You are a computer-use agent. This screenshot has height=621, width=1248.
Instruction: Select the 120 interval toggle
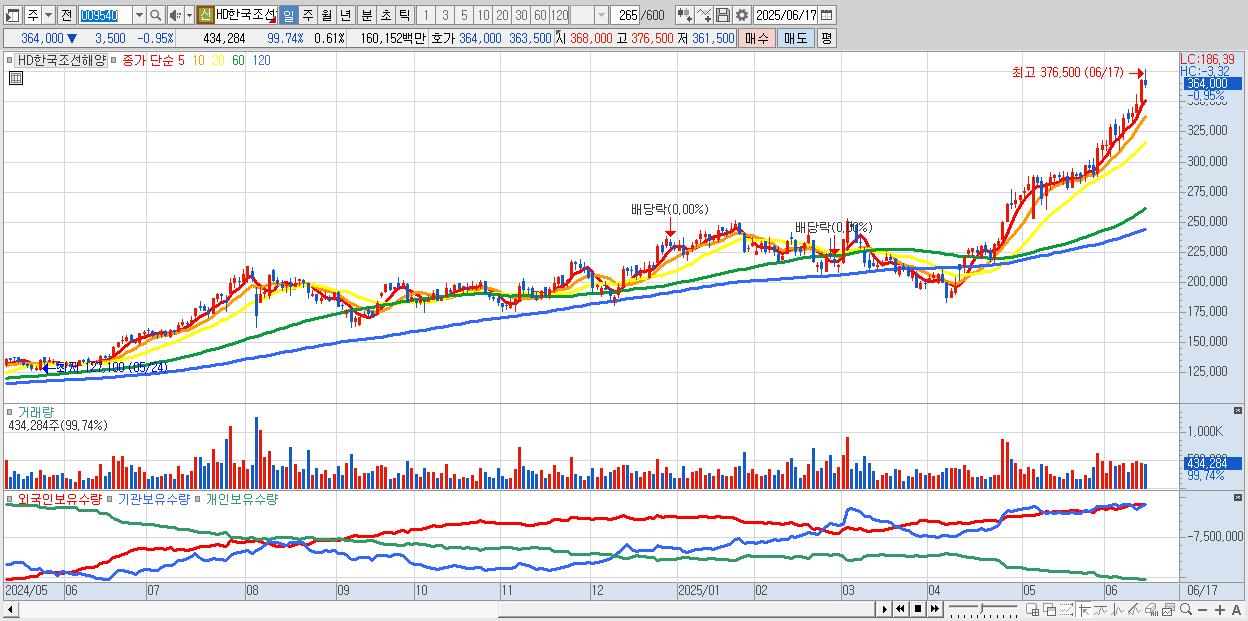coord(559,15)
